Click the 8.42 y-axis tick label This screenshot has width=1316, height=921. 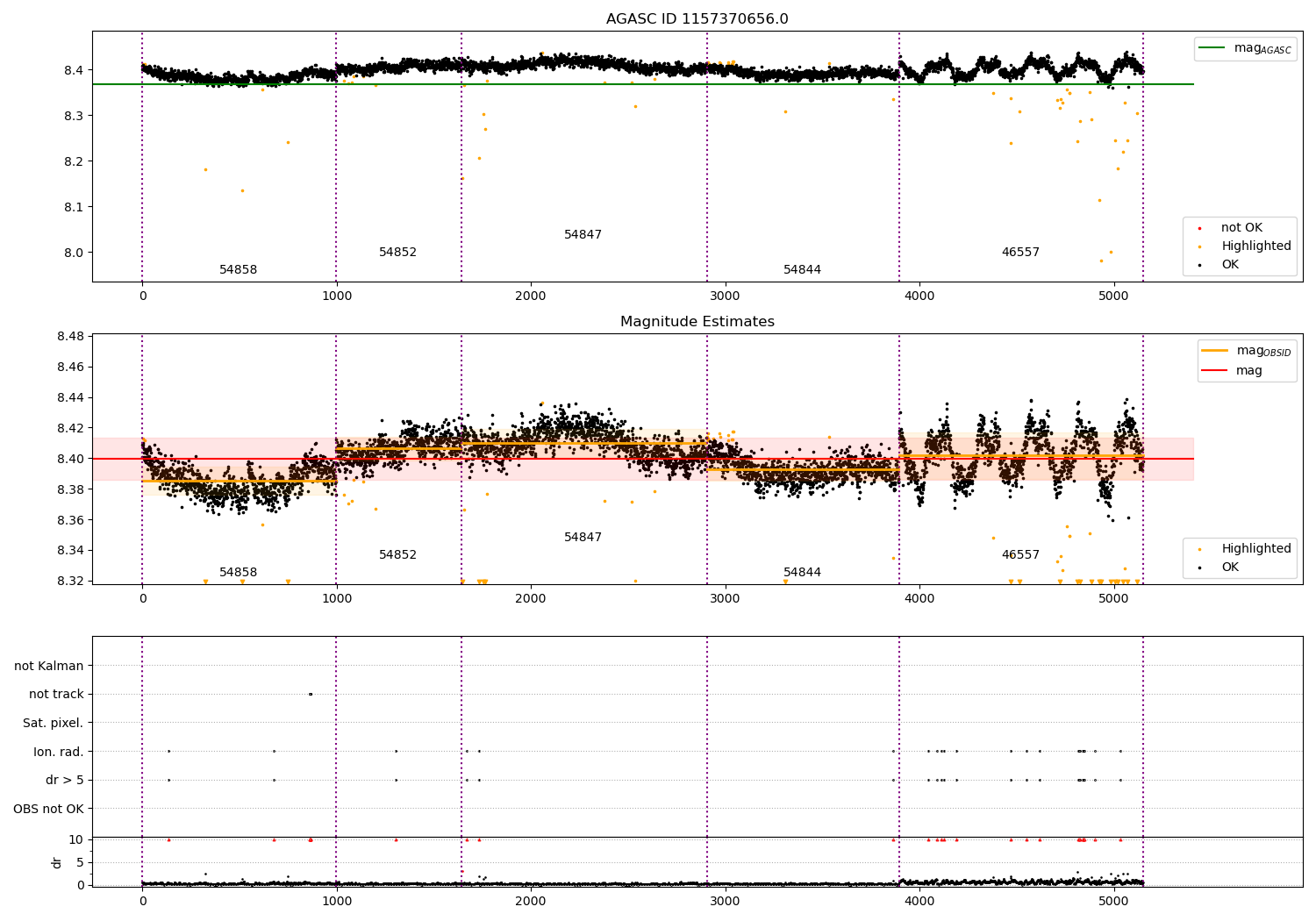click(70, 428)
